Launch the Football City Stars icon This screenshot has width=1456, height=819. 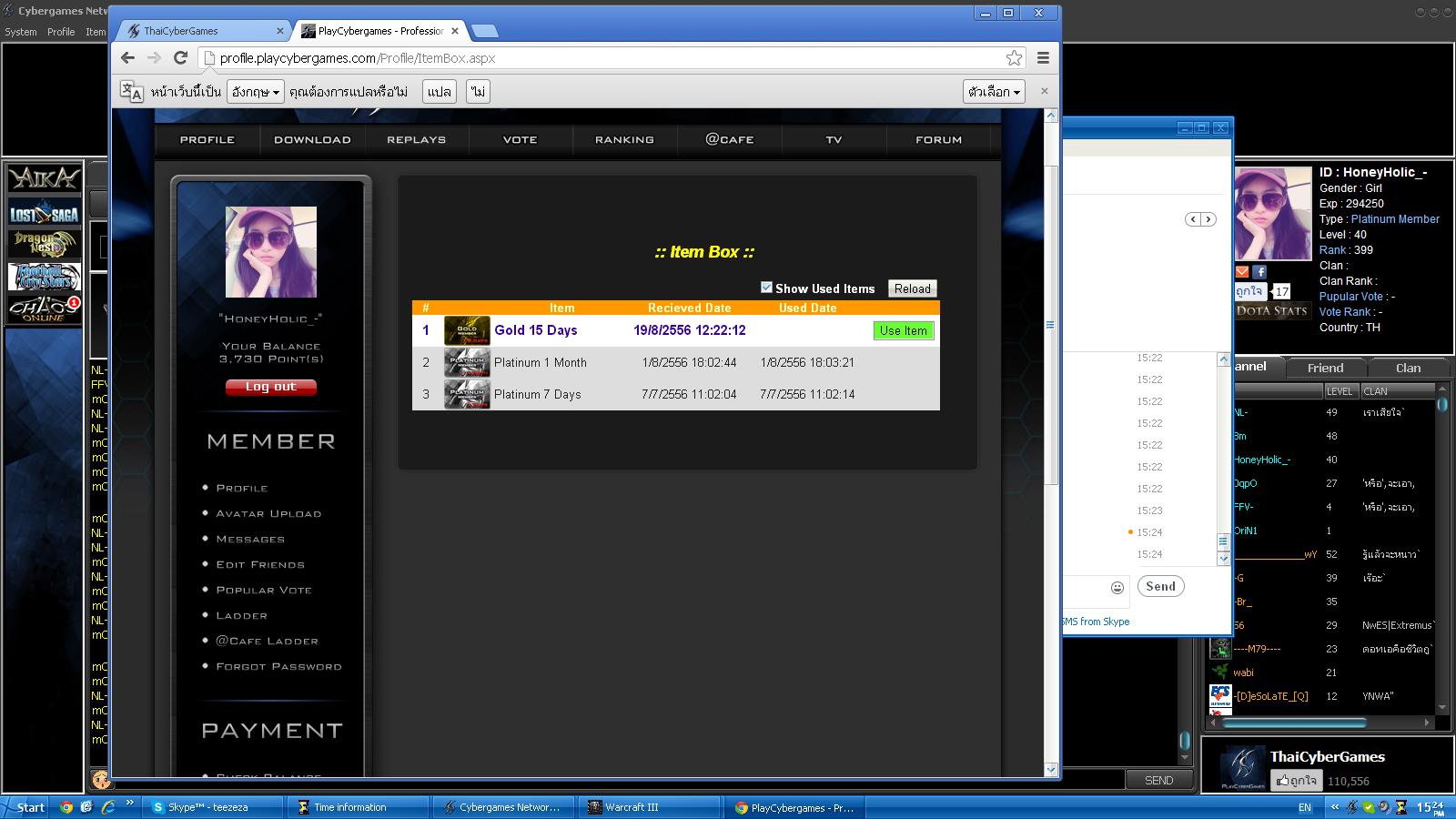[x=45, y=277]
